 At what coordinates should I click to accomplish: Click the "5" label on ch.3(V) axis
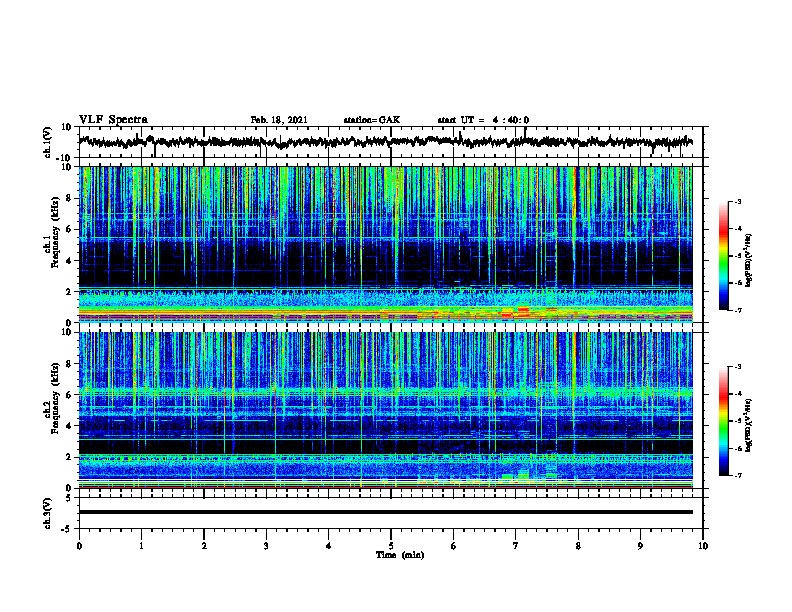(70, 497)
